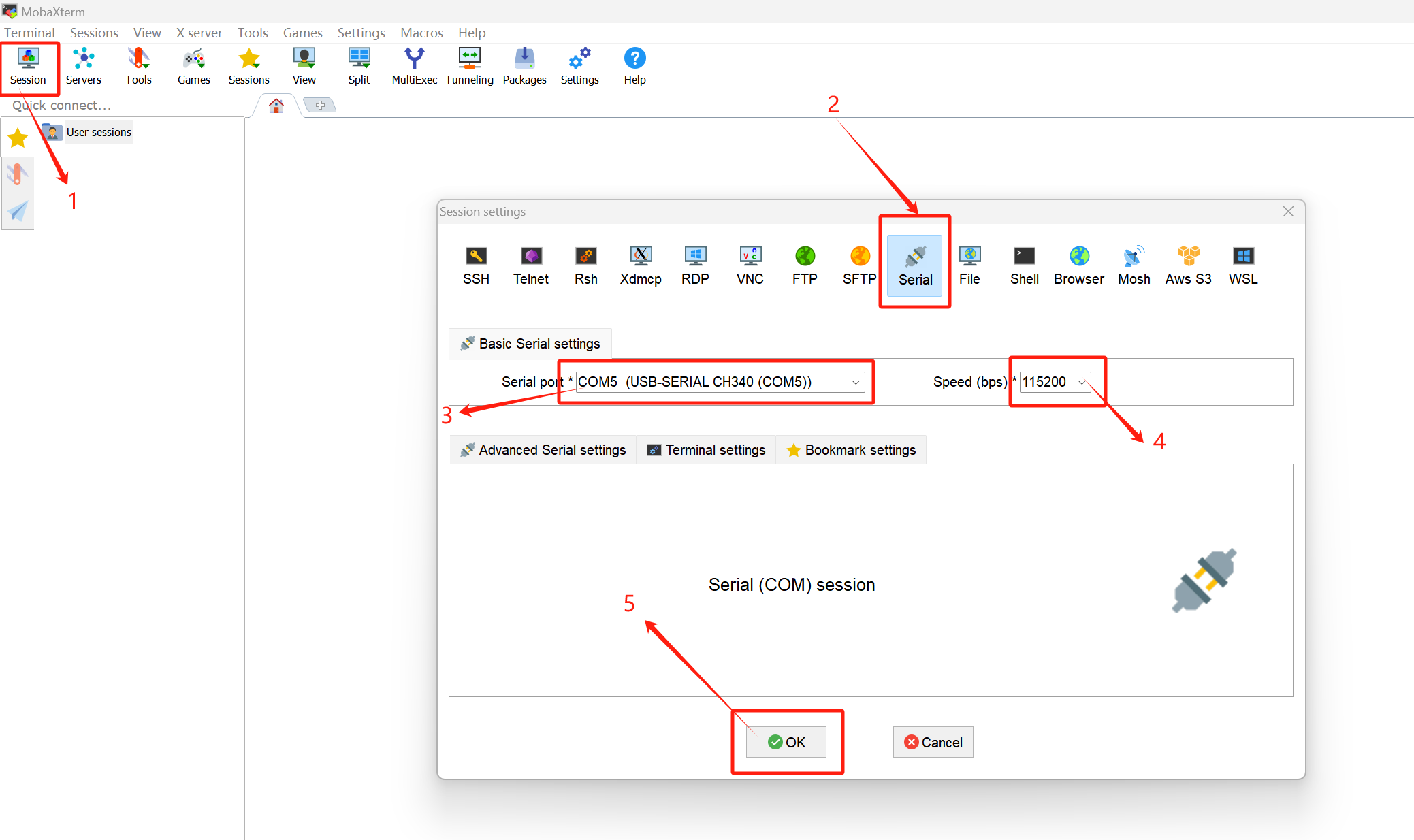Switch to Terminal settings tab

[x=706, y=450]
